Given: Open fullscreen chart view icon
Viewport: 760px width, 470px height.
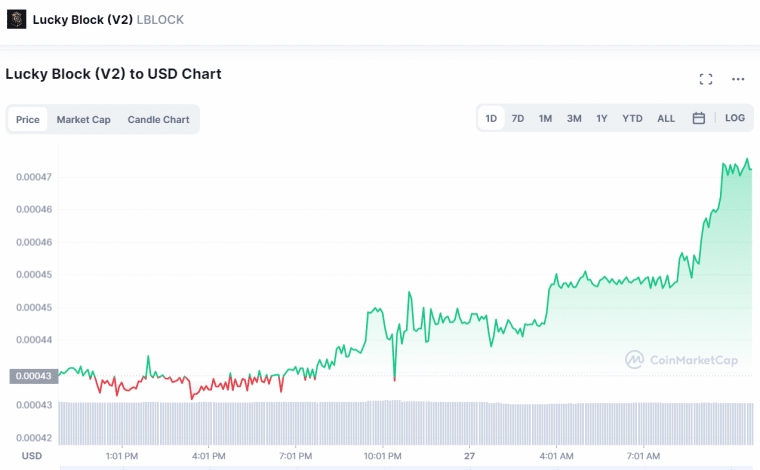Looking at the screenshot, I should pos(706,79).
